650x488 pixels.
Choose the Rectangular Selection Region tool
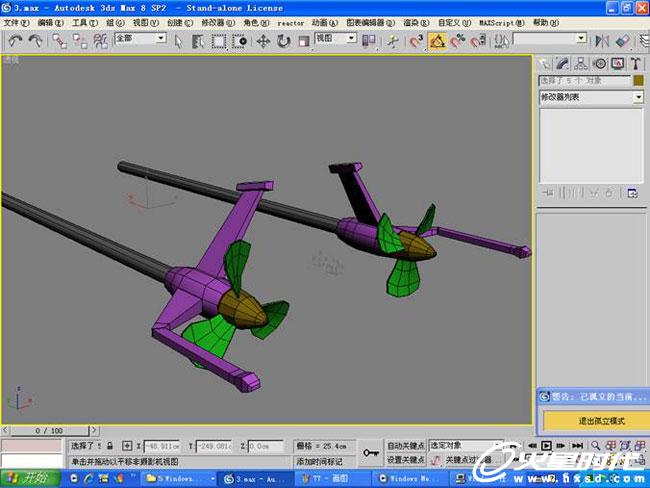pos(219,41)
